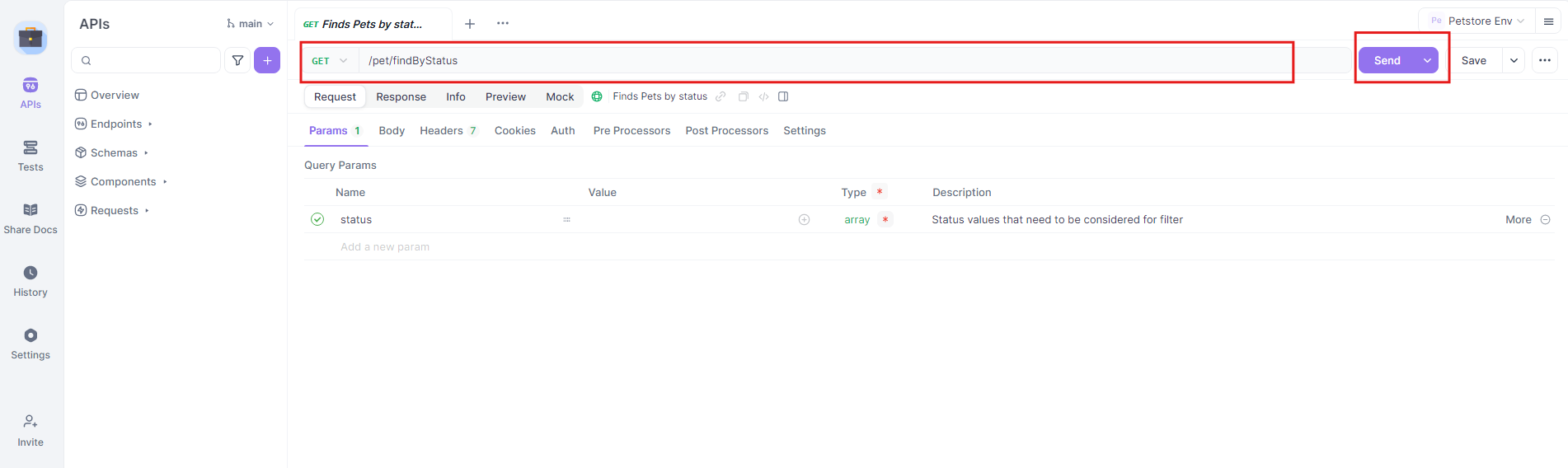Switch to the Headers tab
This screenshot has height=468, width=1568.
pyautogui.click(x=448, y=130)
